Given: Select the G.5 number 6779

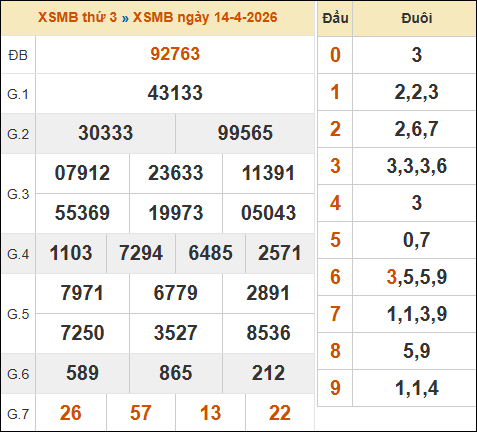Looking at the screenshot, I should coord(176,293).
